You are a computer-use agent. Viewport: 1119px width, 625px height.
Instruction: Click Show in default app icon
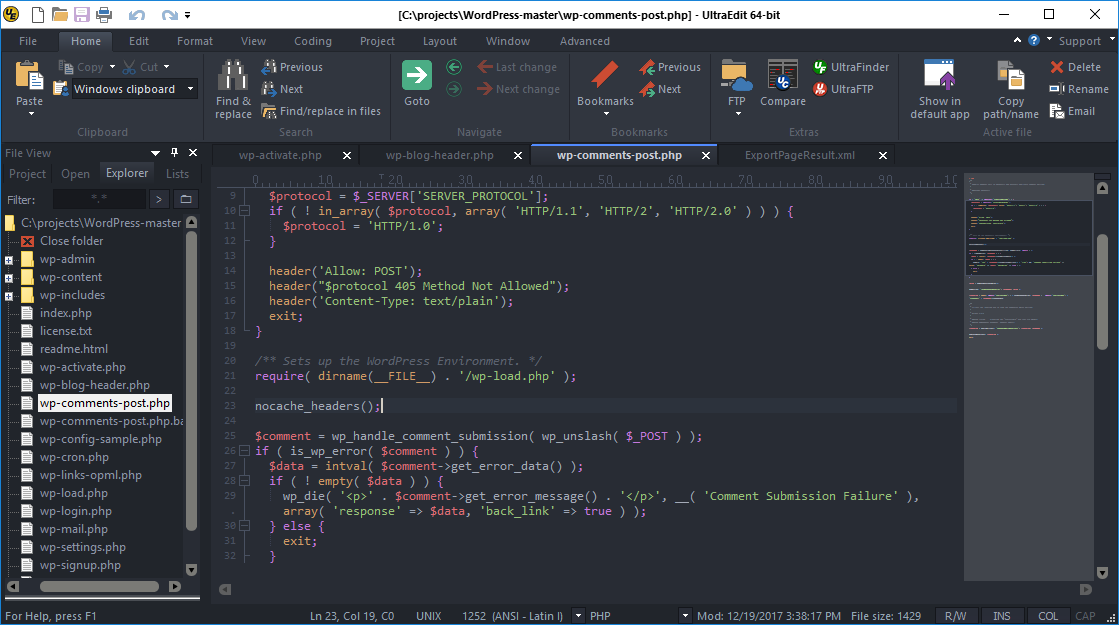(939, 76)
